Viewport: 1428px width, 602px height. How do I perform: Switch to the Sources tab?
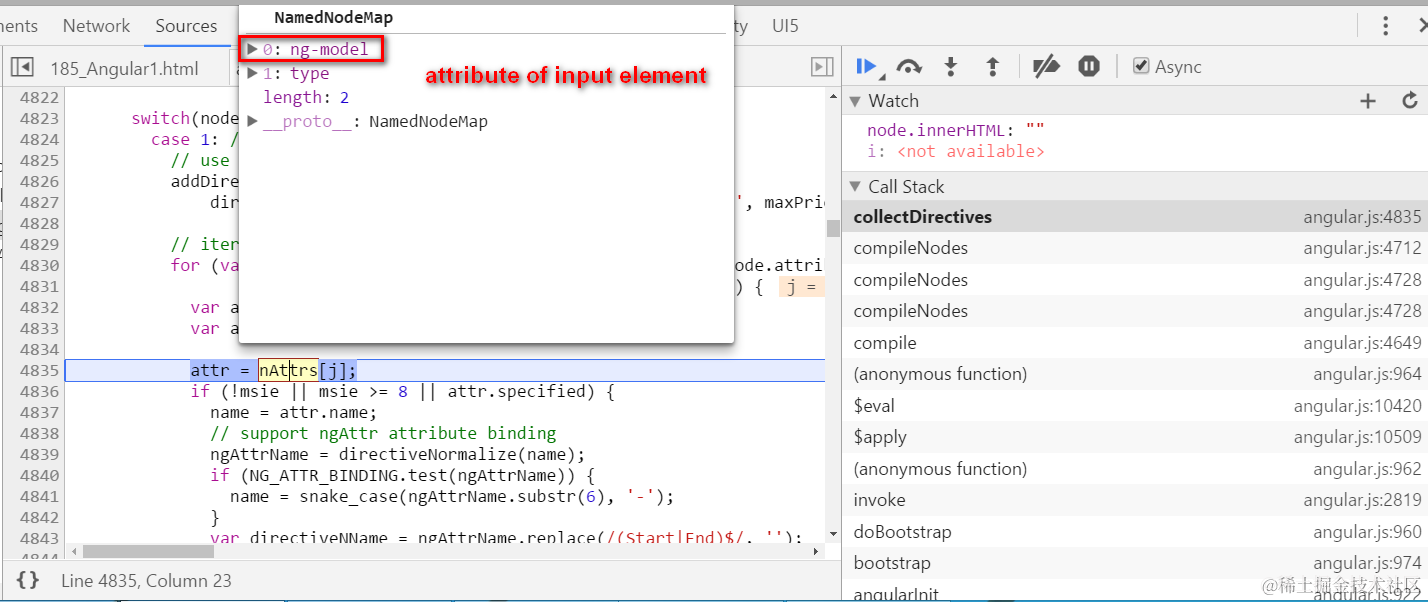pos(186,26)
